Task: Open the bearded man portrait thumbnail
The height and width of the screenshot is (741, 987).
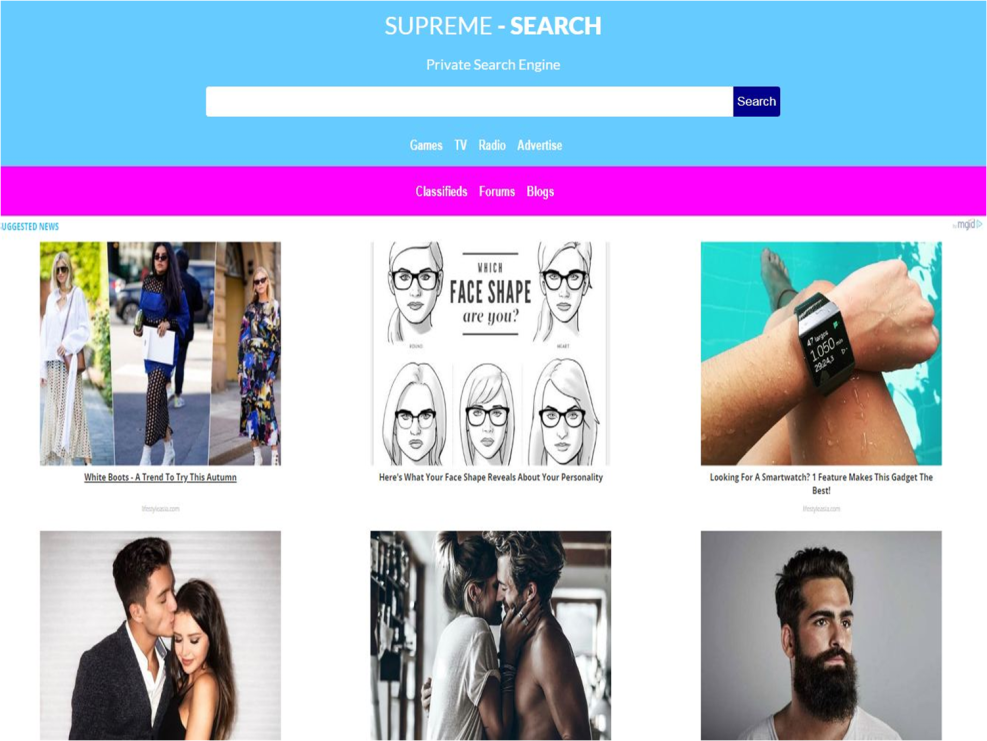Action: click(x=821, y=635)
